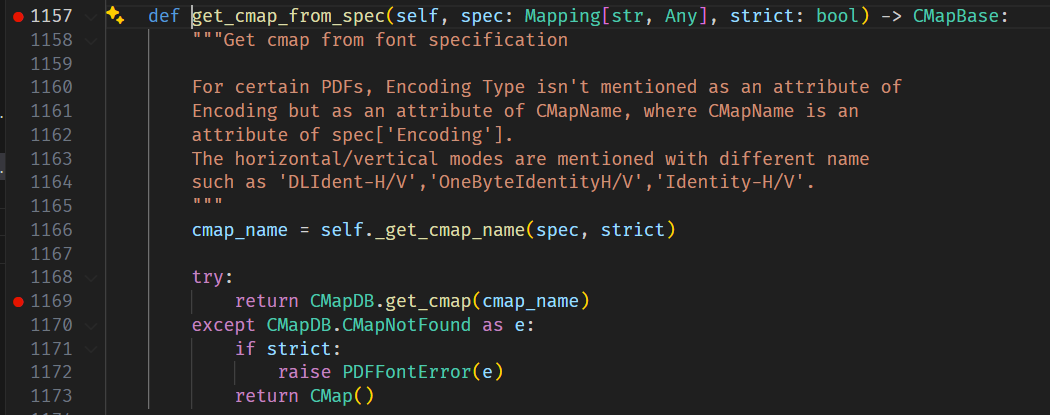Remove the breakpoint on line 1157

click(x=18, y=16)
